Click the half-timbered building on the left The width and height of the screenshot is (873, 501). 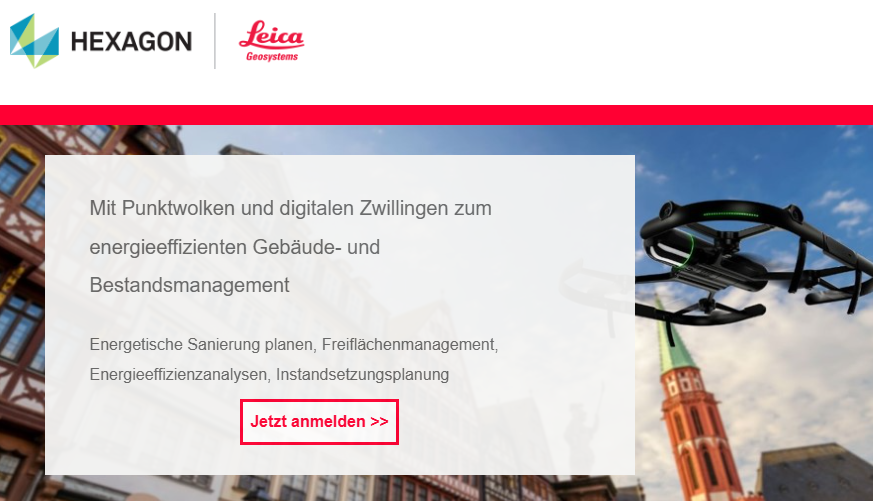click(22, 312)
